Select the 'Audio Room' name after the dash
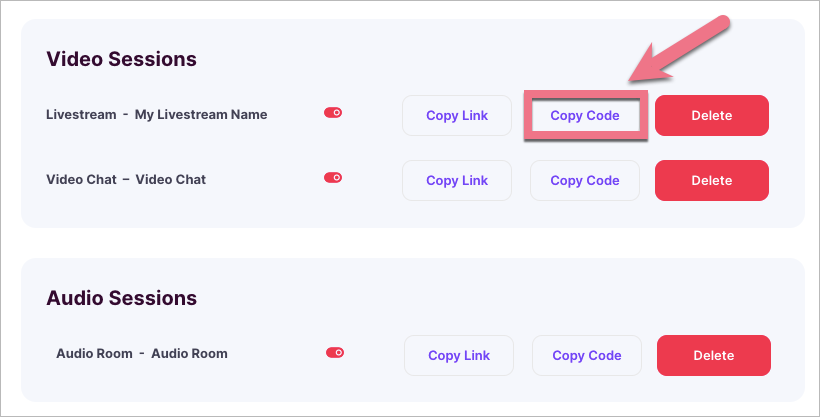Viewport: 820px width, 417px height. (189, 353)
